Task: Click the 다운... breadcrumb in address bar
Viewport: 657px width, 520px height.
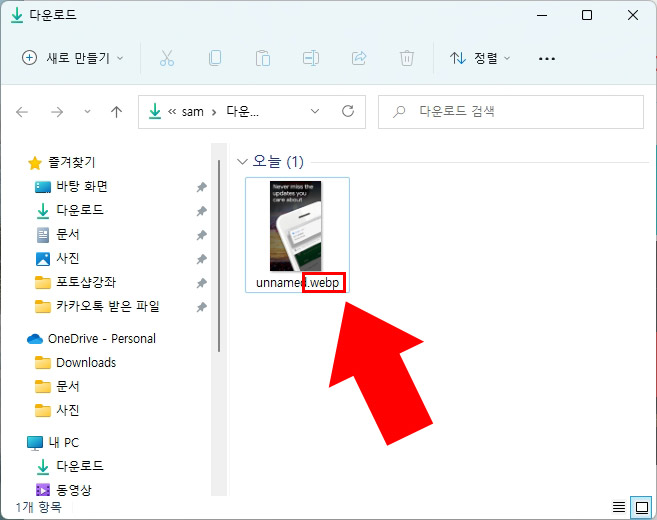Action: 242,111
